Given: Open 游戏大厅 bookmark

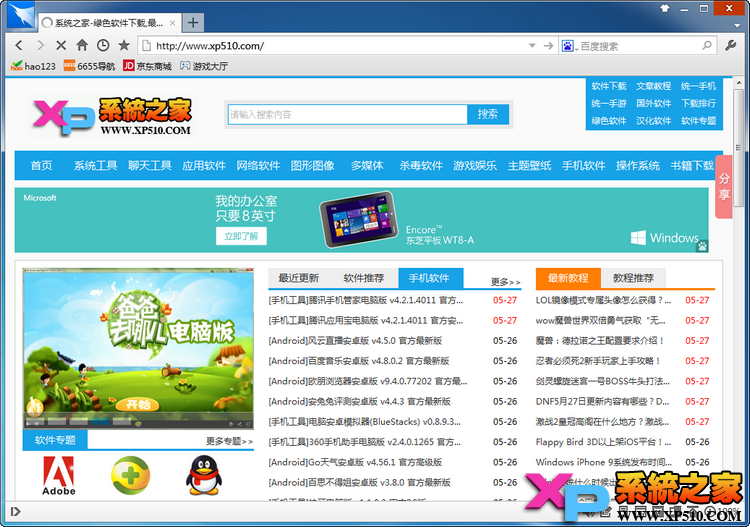Looking at the screenshot, I should pos(204,66).
